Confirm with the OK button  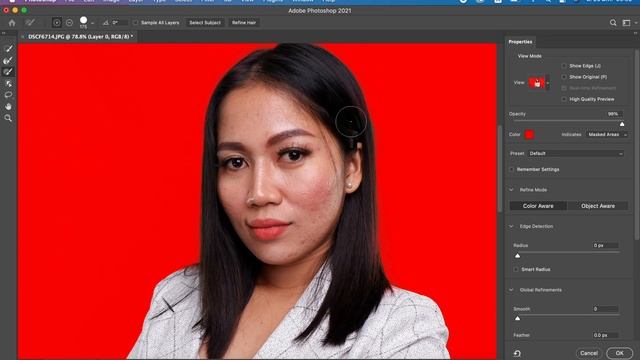pyautogui.click(x=619, y=353)
